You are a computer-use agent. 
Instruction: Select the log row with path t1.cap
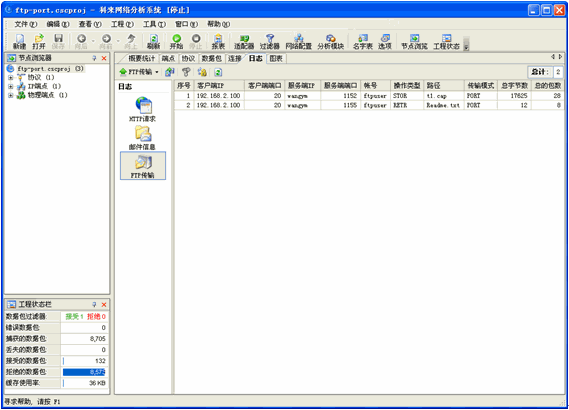pos(369,96)
